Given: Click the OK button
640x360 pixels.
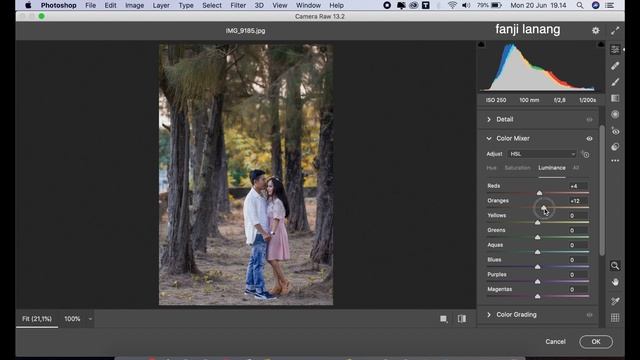Looking at the screenshot, I should tap(596, 342).
